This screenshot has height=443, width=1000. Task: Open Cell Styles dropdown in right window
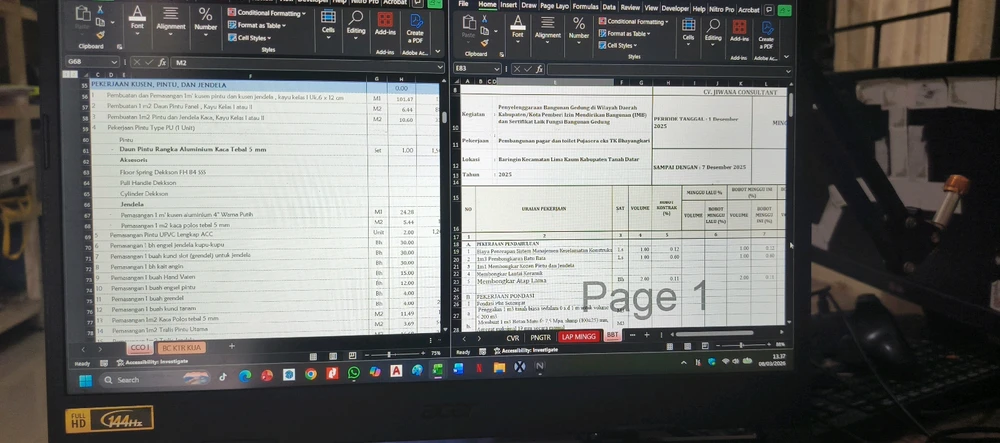(621, 45)
